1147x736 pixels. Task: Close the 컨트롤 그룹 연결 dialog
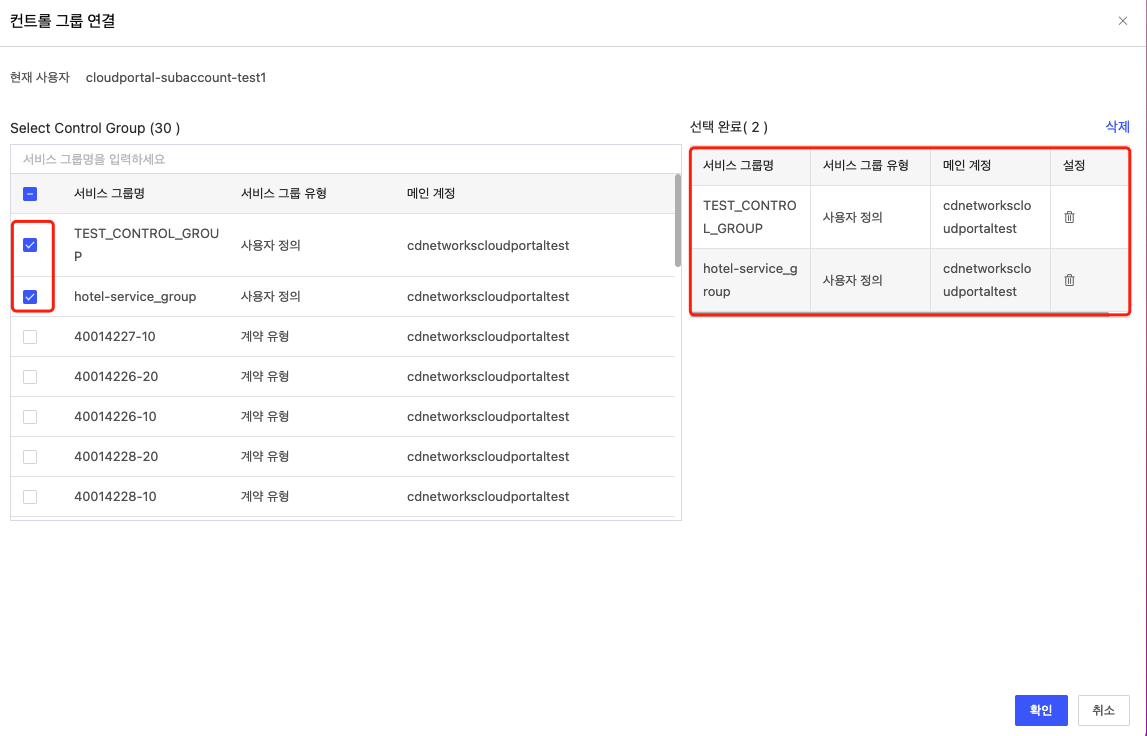(1122, 20)
